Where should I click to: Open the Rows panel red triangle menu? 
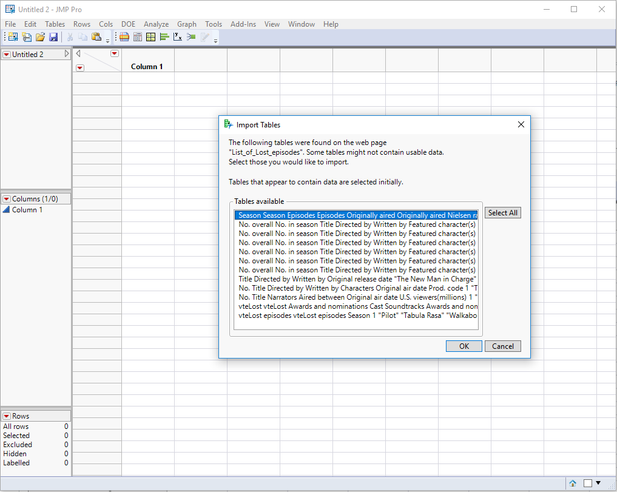click(7, 415)
